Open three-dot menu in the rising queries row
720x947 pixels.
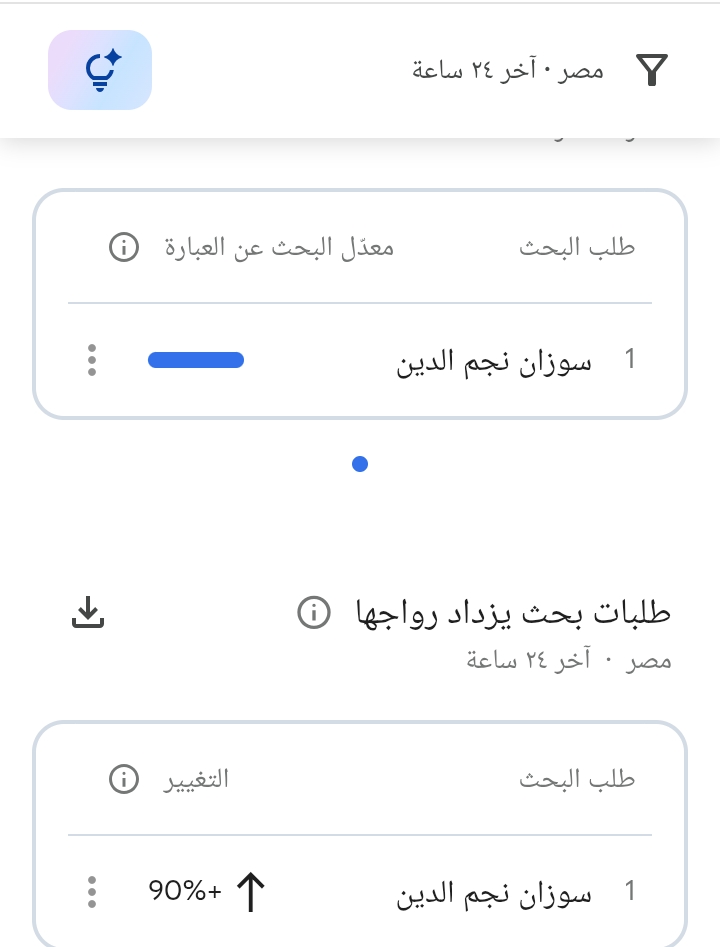(x=92, y=891)
